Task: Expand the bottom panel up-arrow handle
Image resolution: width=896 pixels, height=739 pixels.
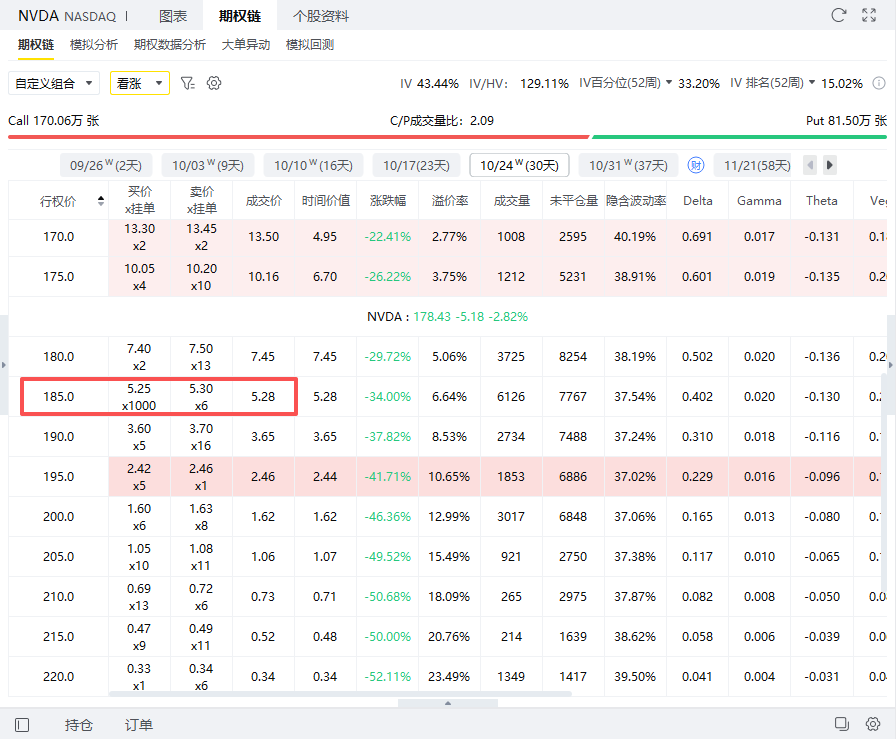Action: pos(448,703)
